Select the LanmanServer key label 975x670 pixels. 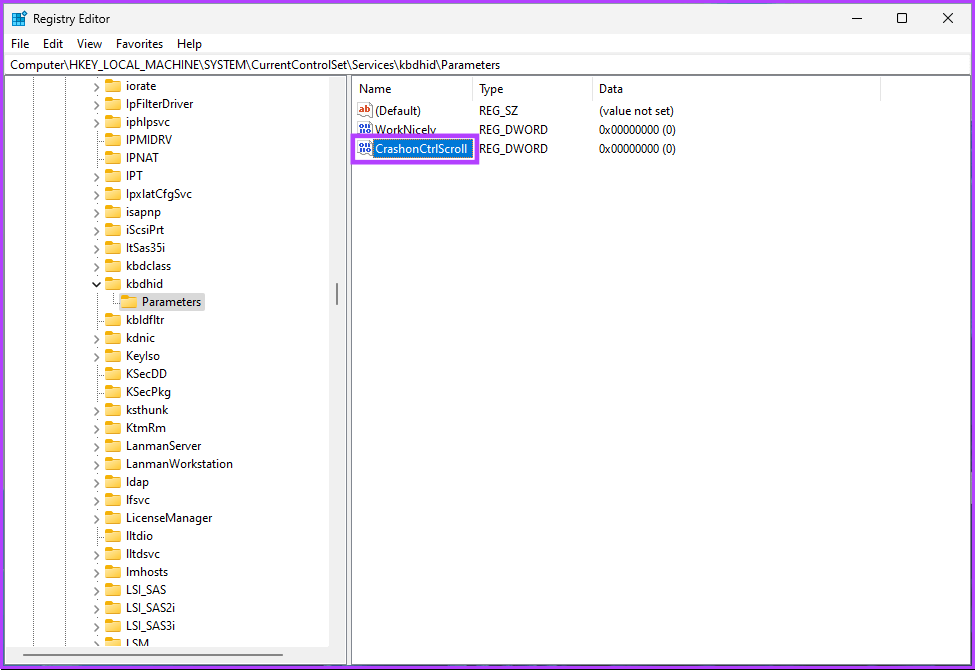coord(164,445)
